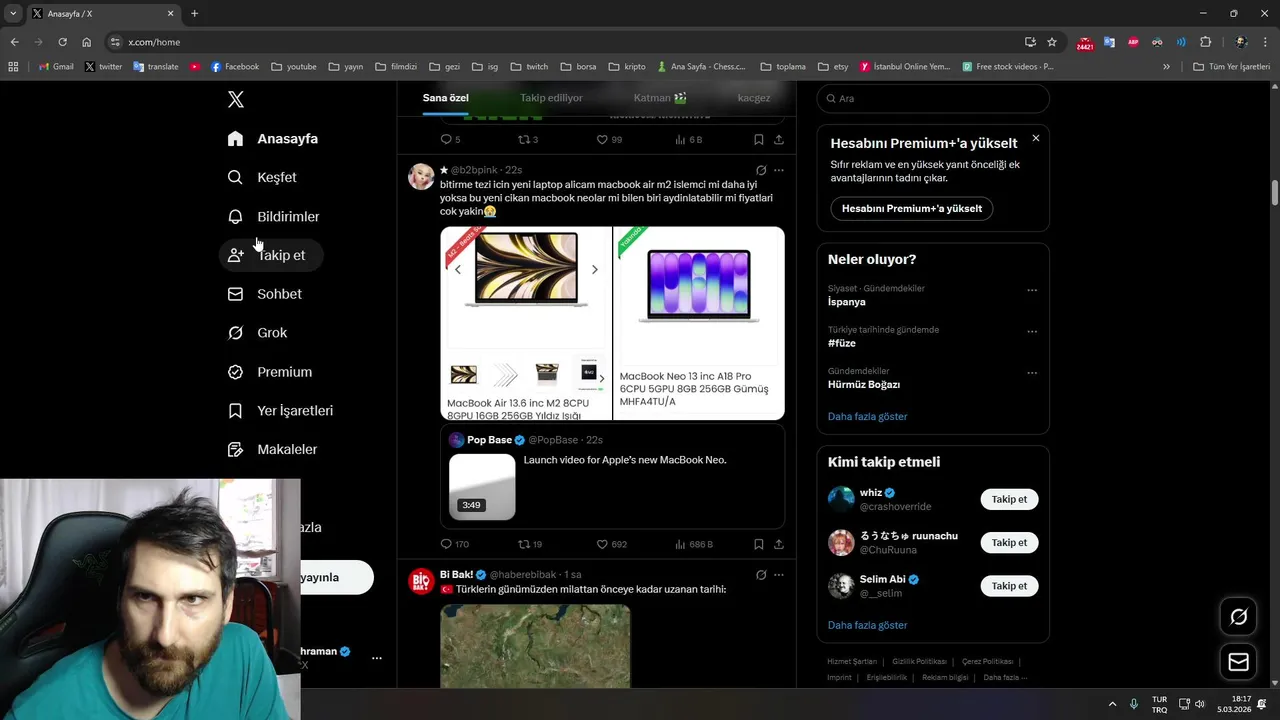Image resolution: width=1280 pixels, height=720 pixels.
Task: Open Grok floating button
Action: click(1238, 617)
